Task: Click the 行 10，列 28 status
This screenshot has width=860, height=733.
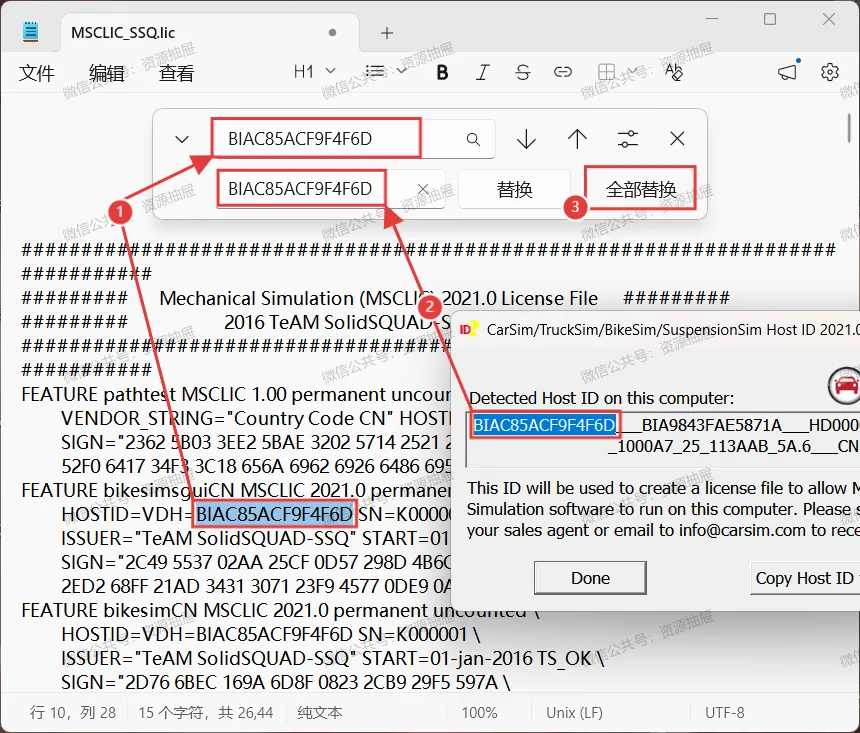Action: pos(73,713)
